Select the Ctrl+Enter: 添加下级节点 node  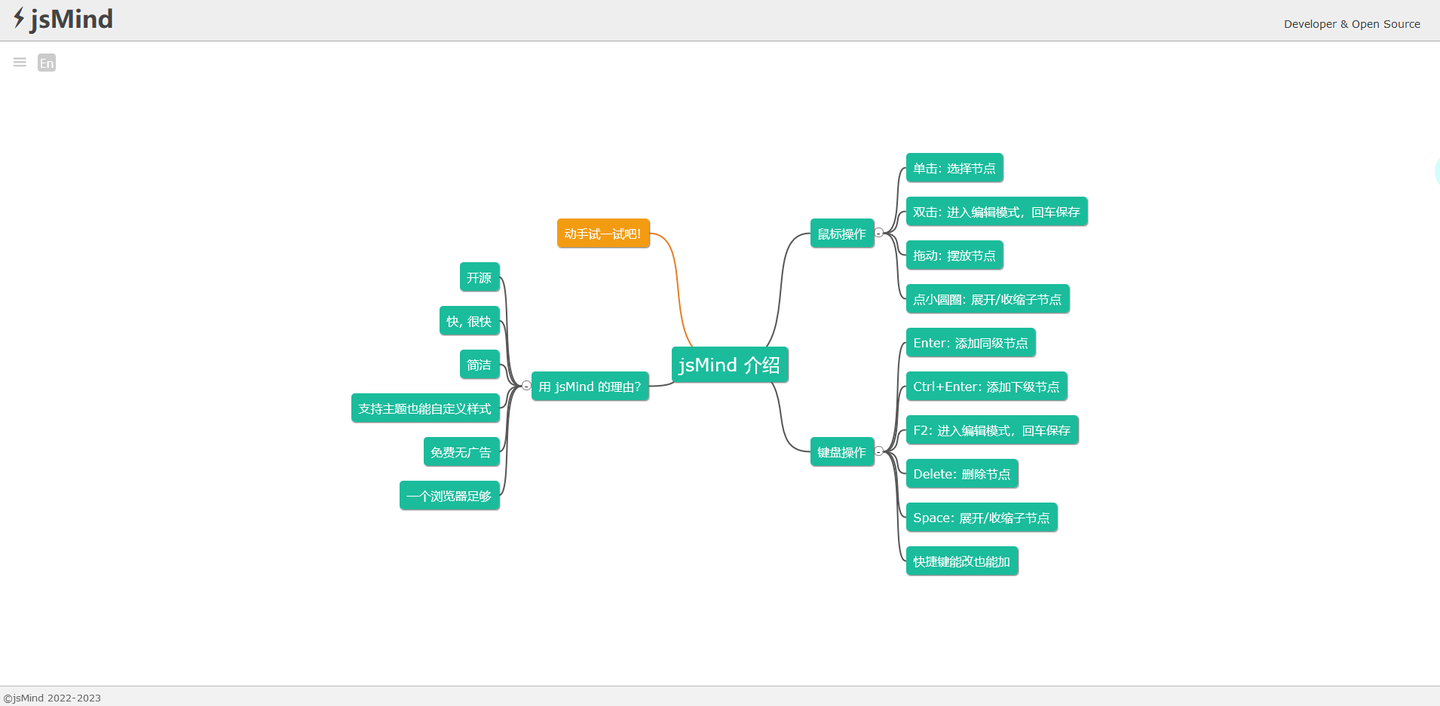click(986, 387)
